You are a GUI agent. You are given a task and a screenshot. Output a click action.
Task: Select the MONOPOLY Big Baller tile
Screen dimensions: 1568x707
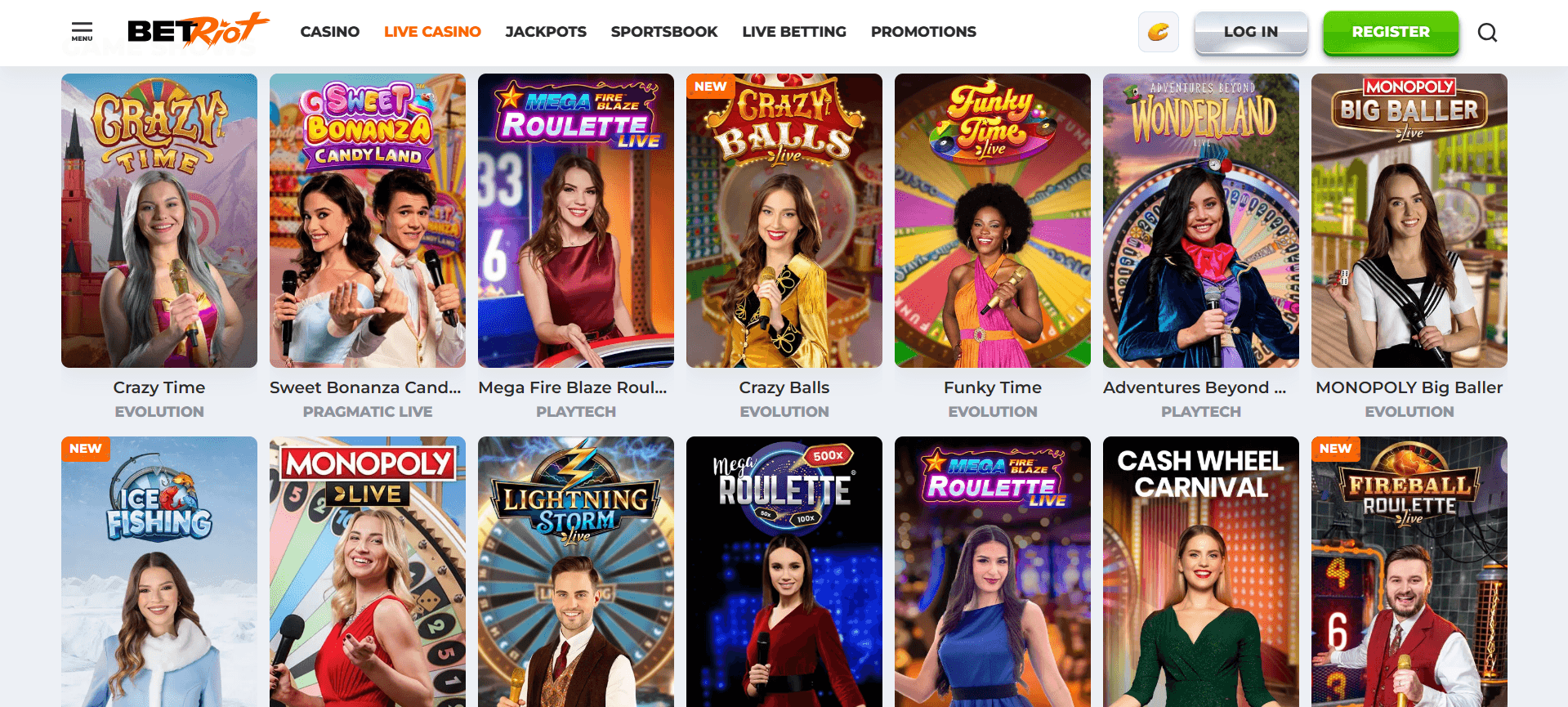point(1409,221)
